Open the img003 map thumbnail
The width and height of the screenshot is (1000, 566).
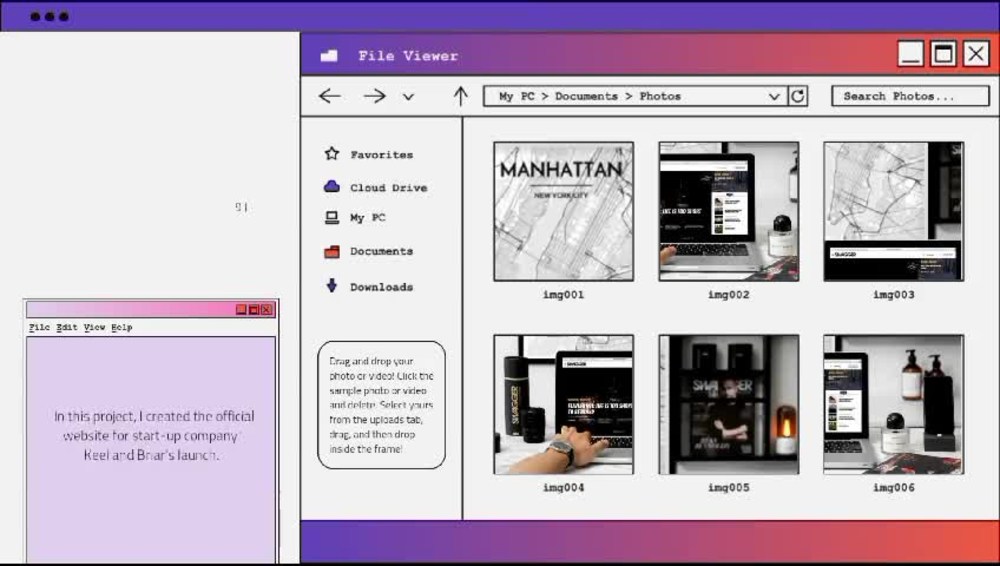893,211
